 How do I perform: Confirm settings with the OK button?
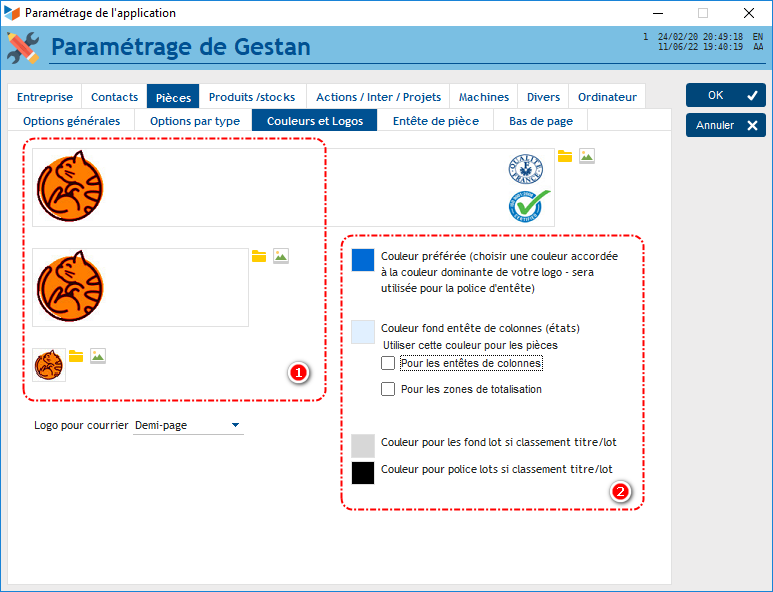(x=725, y=95)
